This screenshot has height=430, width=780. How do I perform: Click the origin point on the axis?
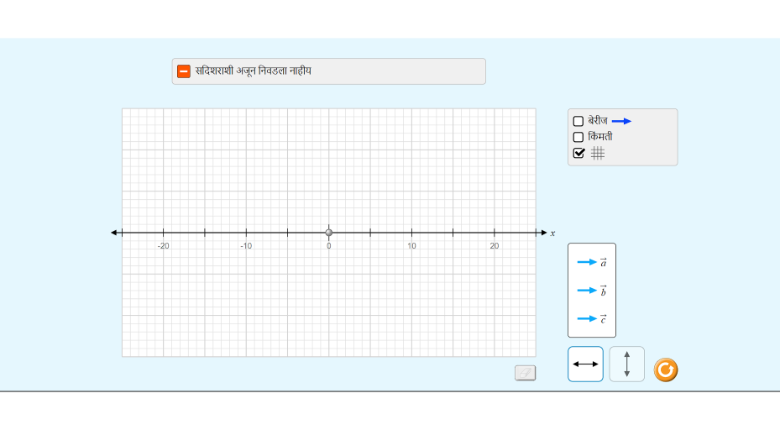(x=329, y=233)
